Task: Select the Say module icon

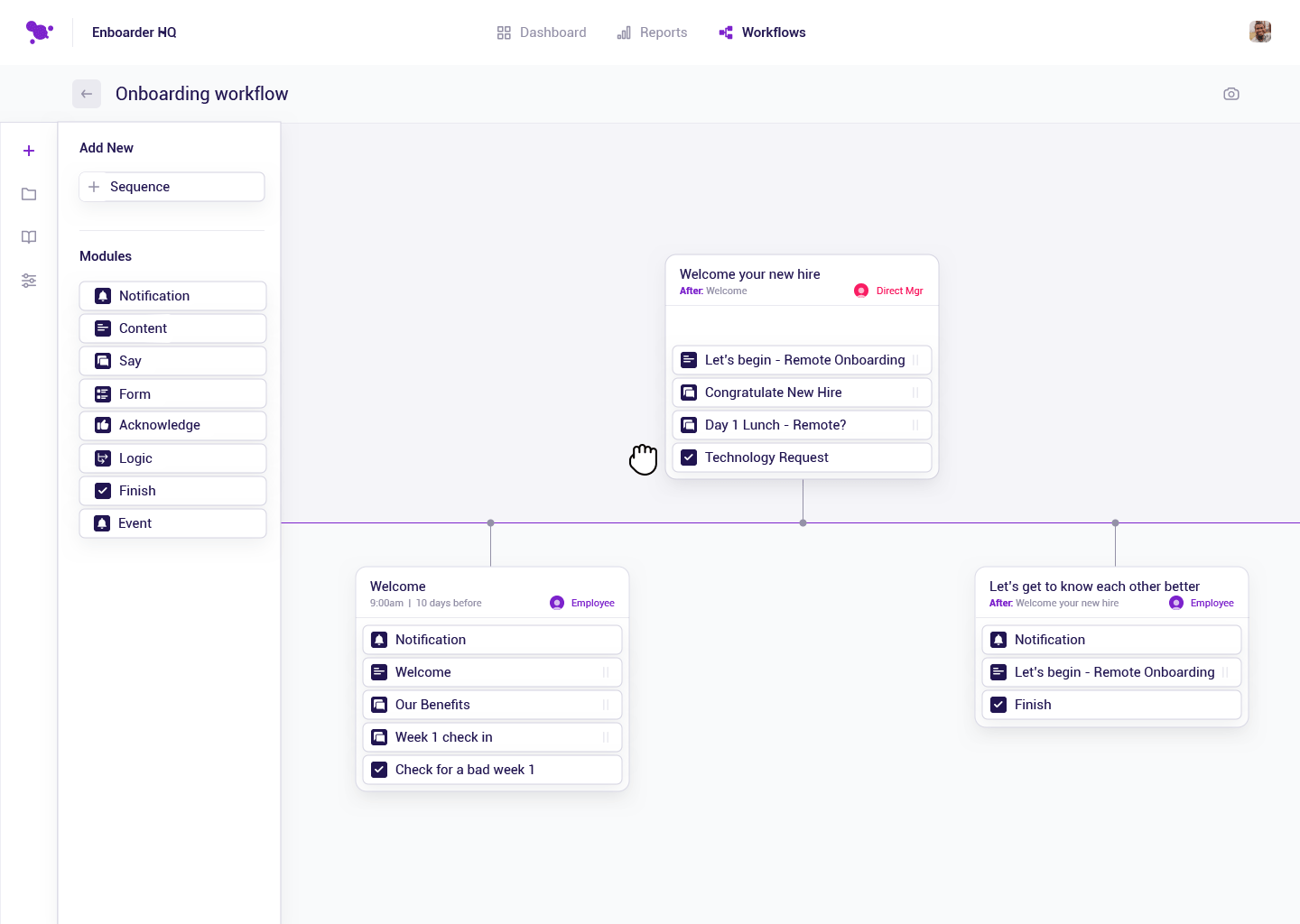Action: 103,360
